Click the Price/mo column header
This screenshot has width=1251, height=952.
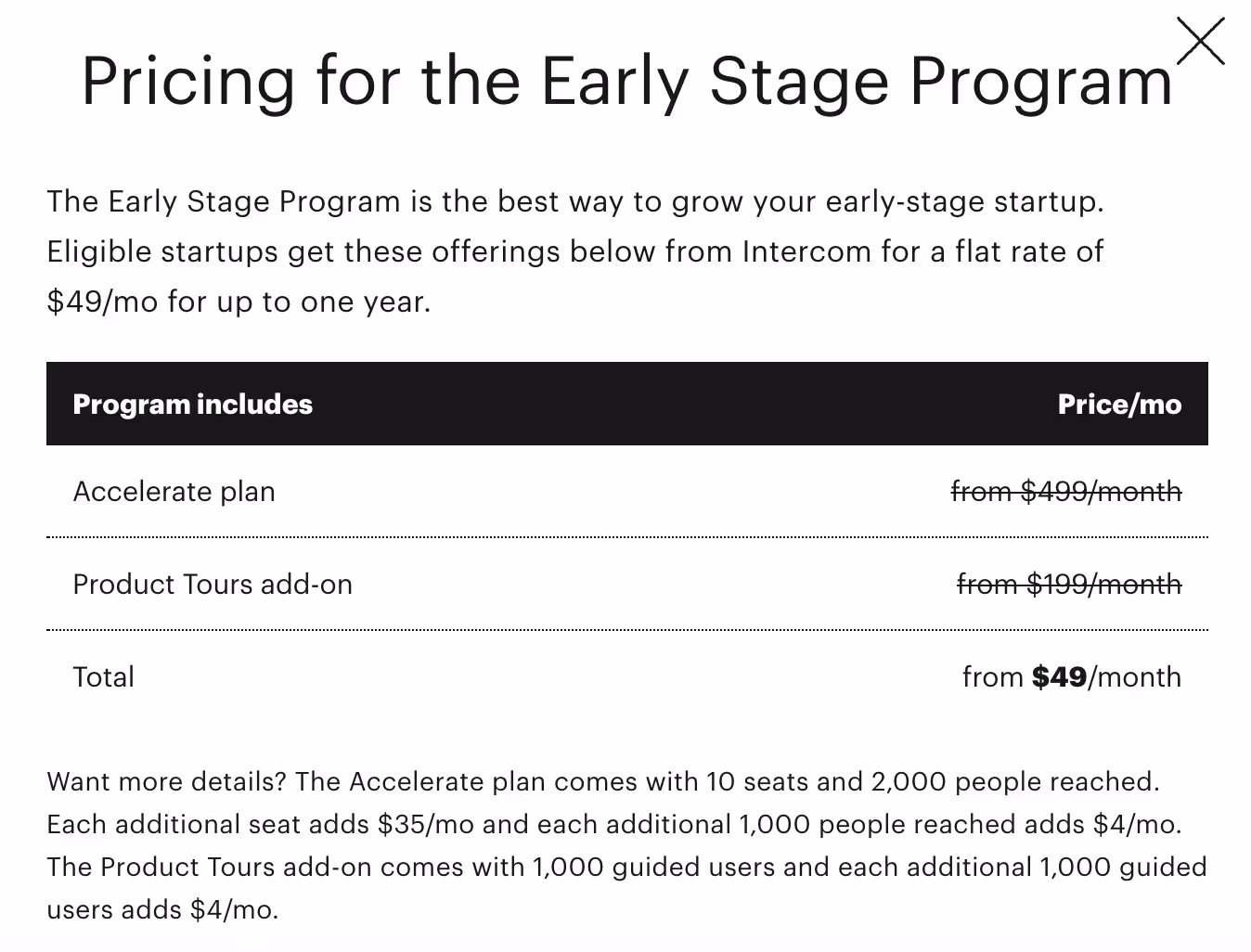tap(1119, 404)
